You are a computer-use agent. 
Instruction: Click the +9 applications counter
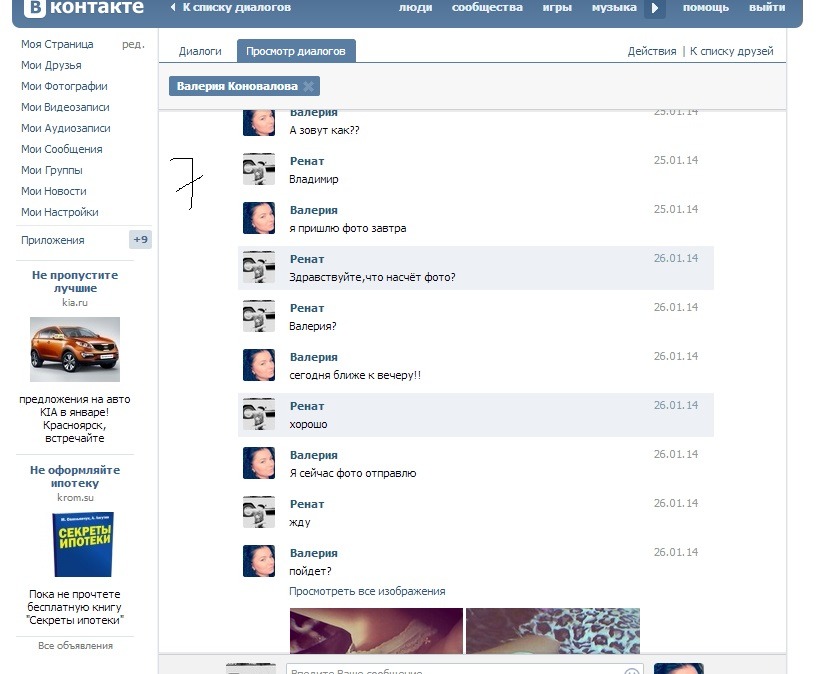(x=140, y=240)
